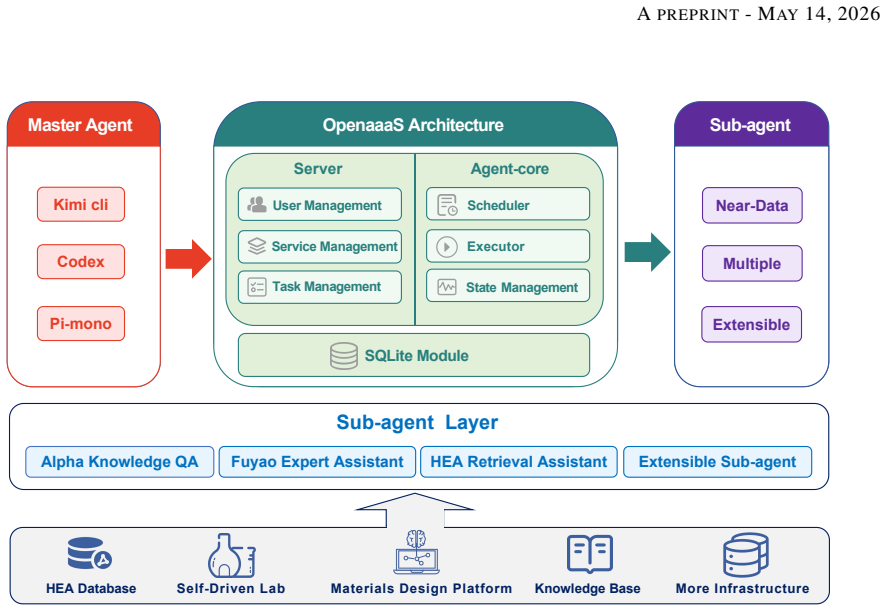Image resolution: width=886 pixels, height=611 pixels.
Task: Click the Service Management layers icon
Action: pos(257,246)
